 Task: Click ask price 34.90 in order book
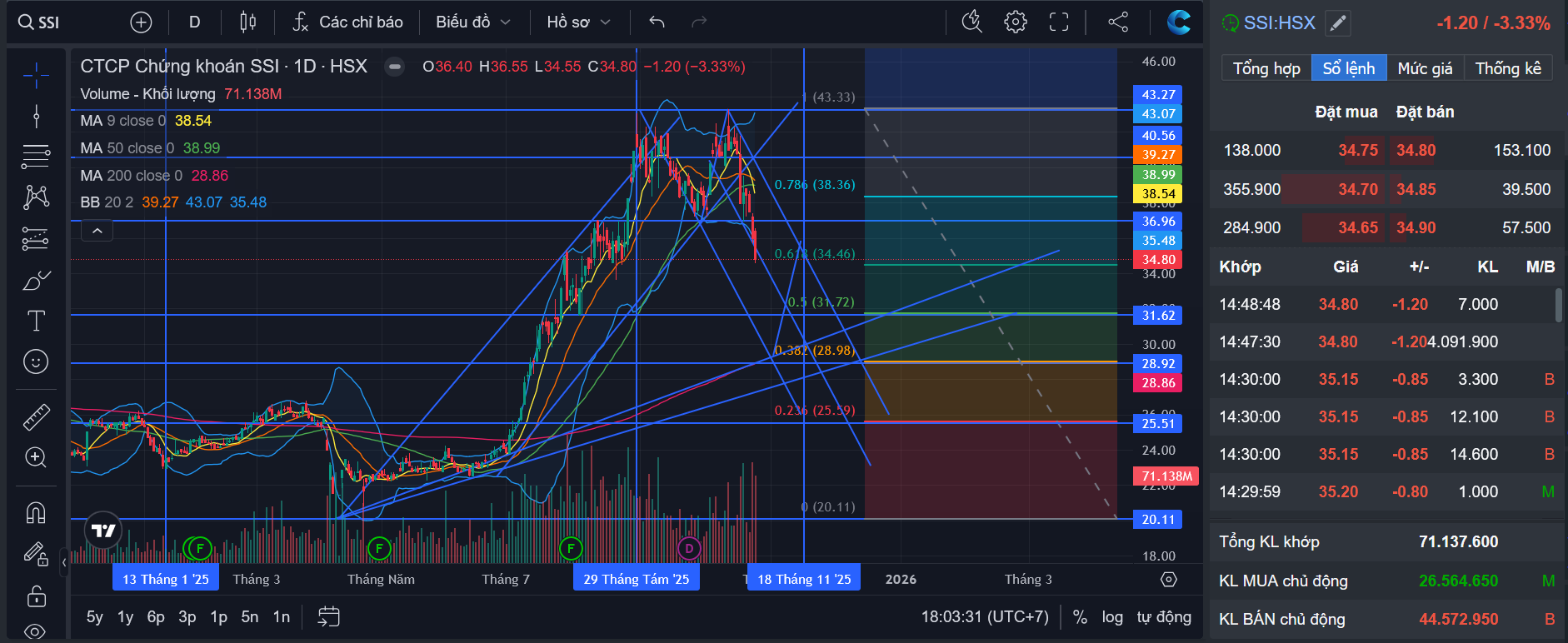[1416, 228]
